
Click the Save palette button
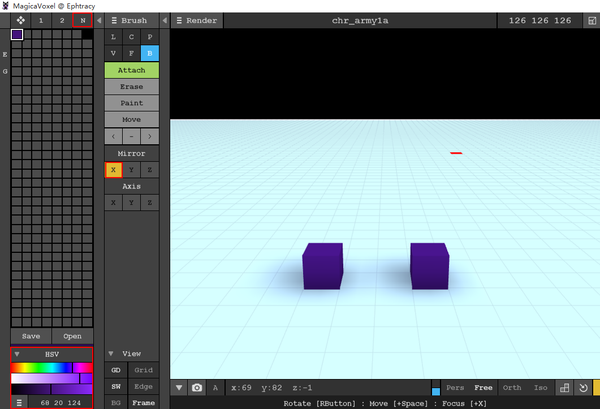30,336
